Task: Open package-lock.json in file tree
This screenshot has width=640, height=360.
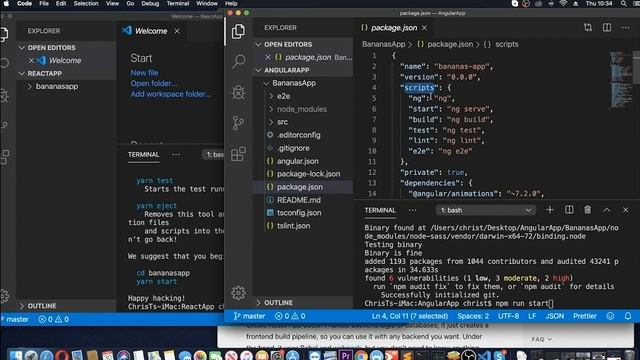Action: pos(303,174)
